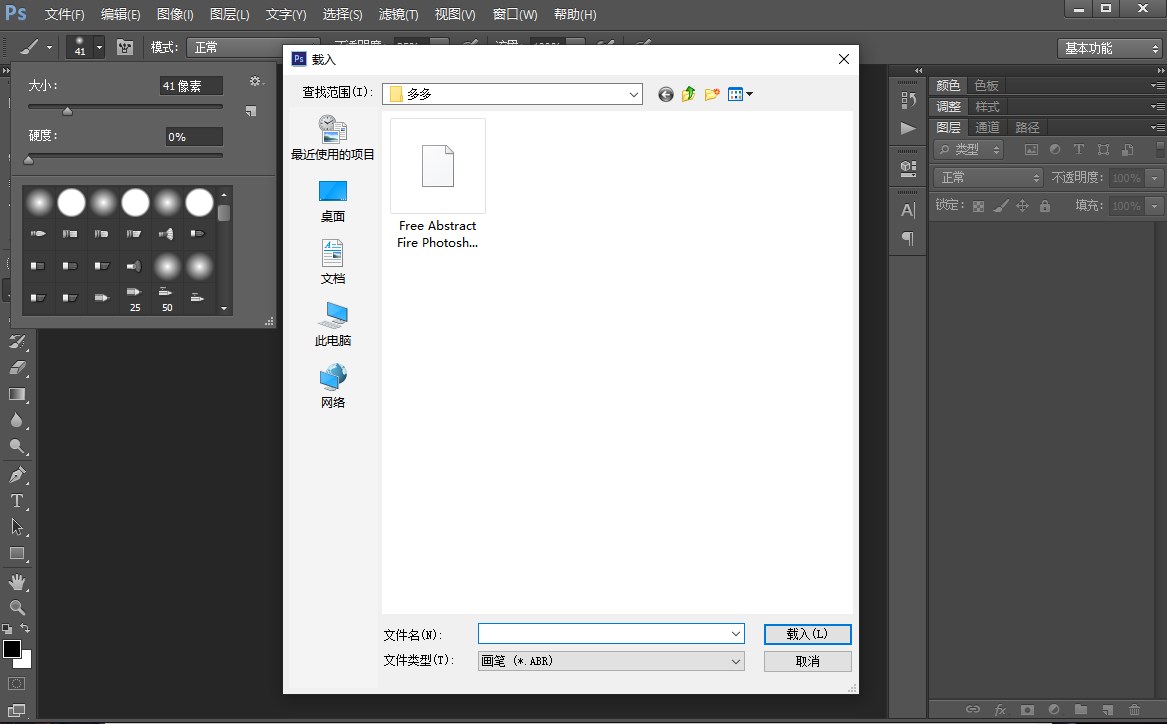Toggle the lock all layer icon
This screenshot has height=724, width=1167.
click(x=1044, y=206)
